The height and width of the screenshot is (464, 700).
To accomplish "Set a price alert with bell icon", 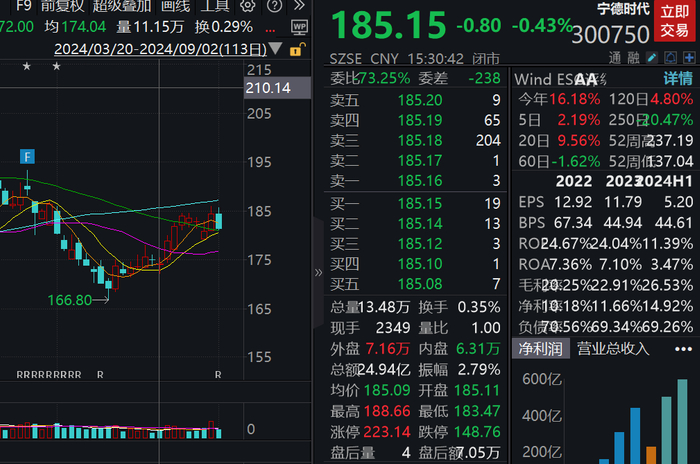I will point(671,58).
